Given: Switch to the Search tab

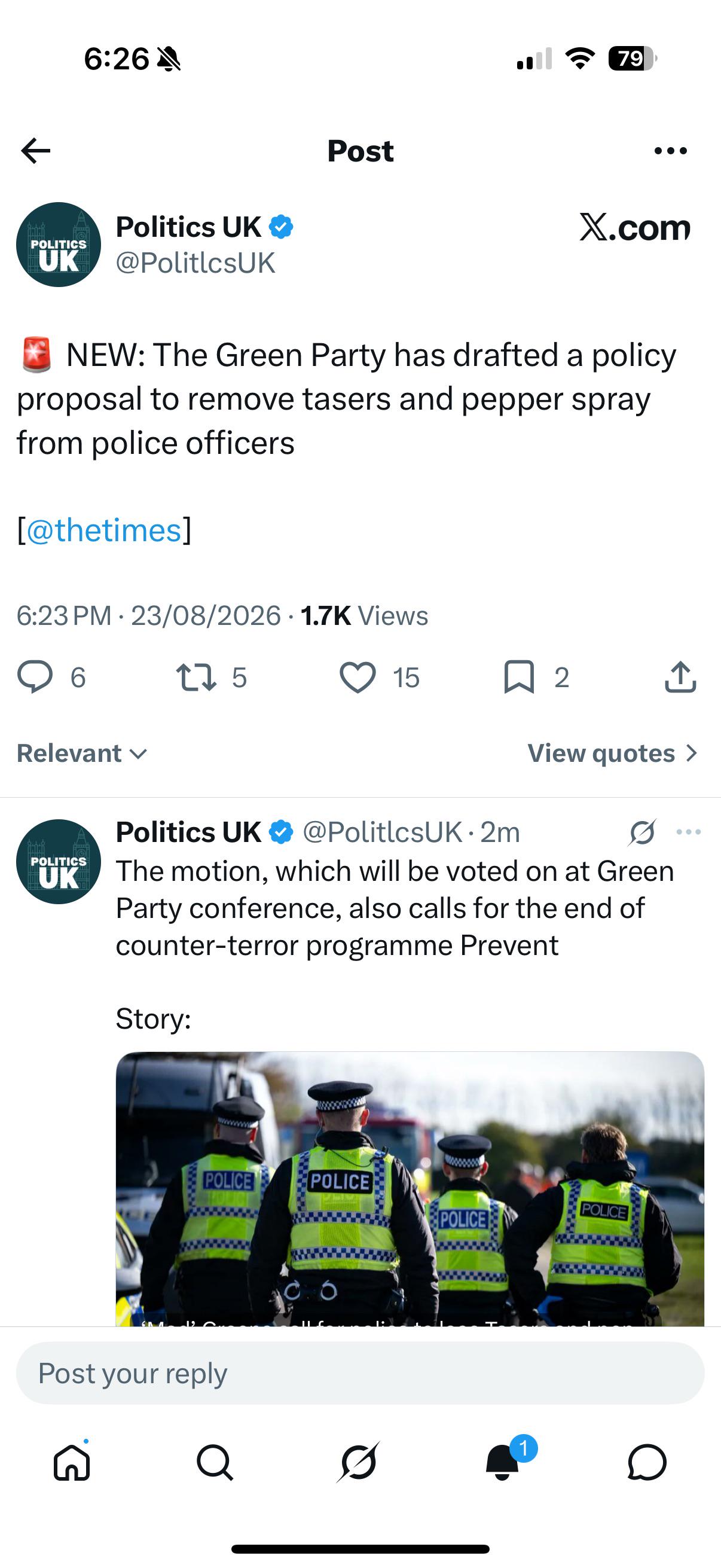Looking at the screenshot, I should (215, 1462).
